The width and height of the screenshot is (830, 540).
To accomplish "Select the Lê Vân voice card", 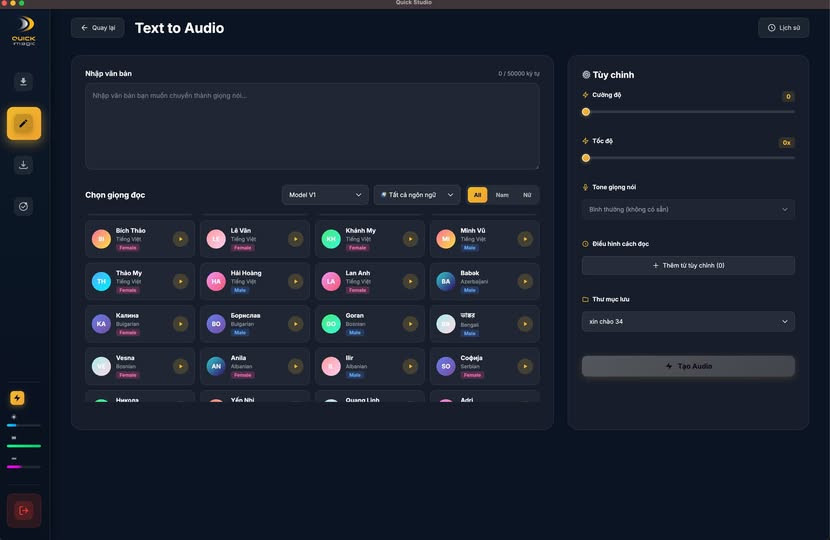I will [x=255, y=239].
